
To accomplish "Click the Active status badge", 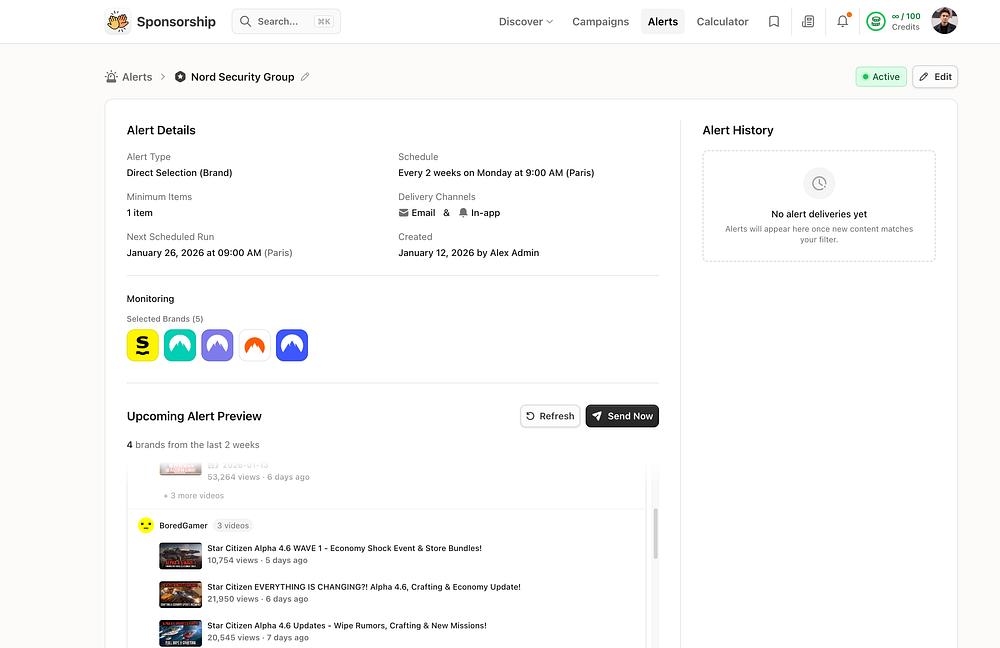I will (881, 77).
